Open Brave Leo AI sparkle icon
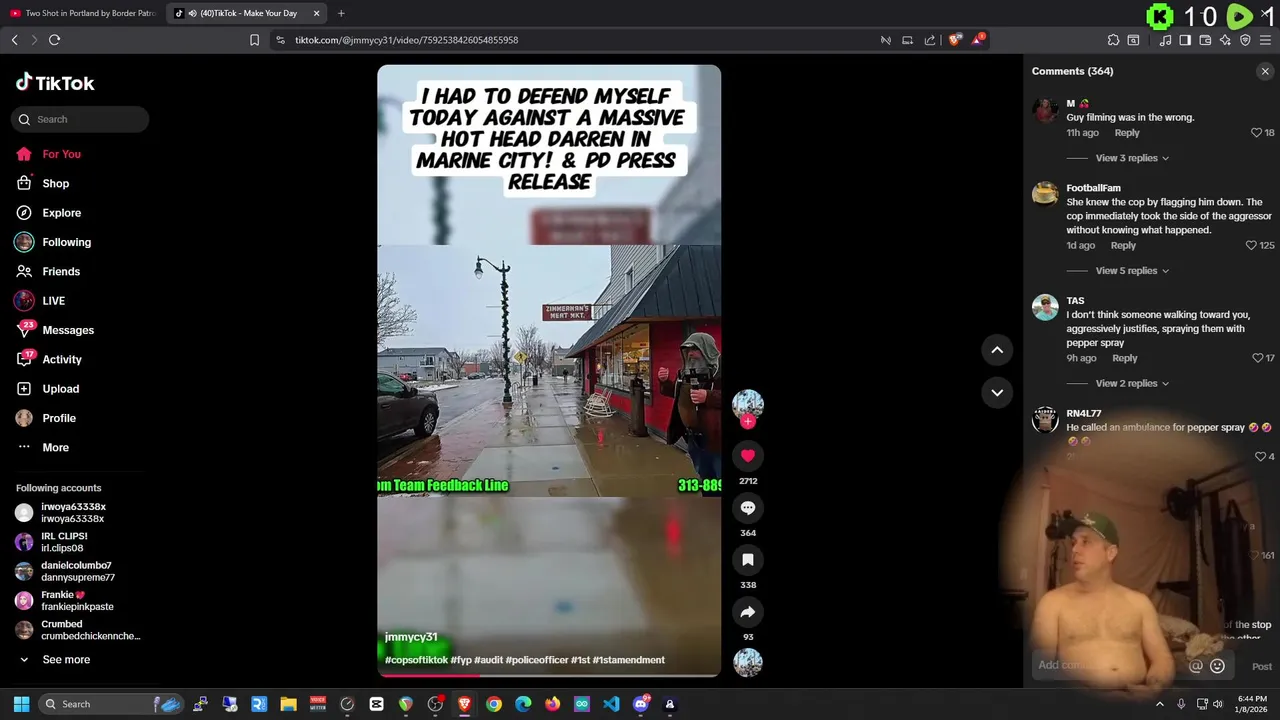 coord(1225,40)
